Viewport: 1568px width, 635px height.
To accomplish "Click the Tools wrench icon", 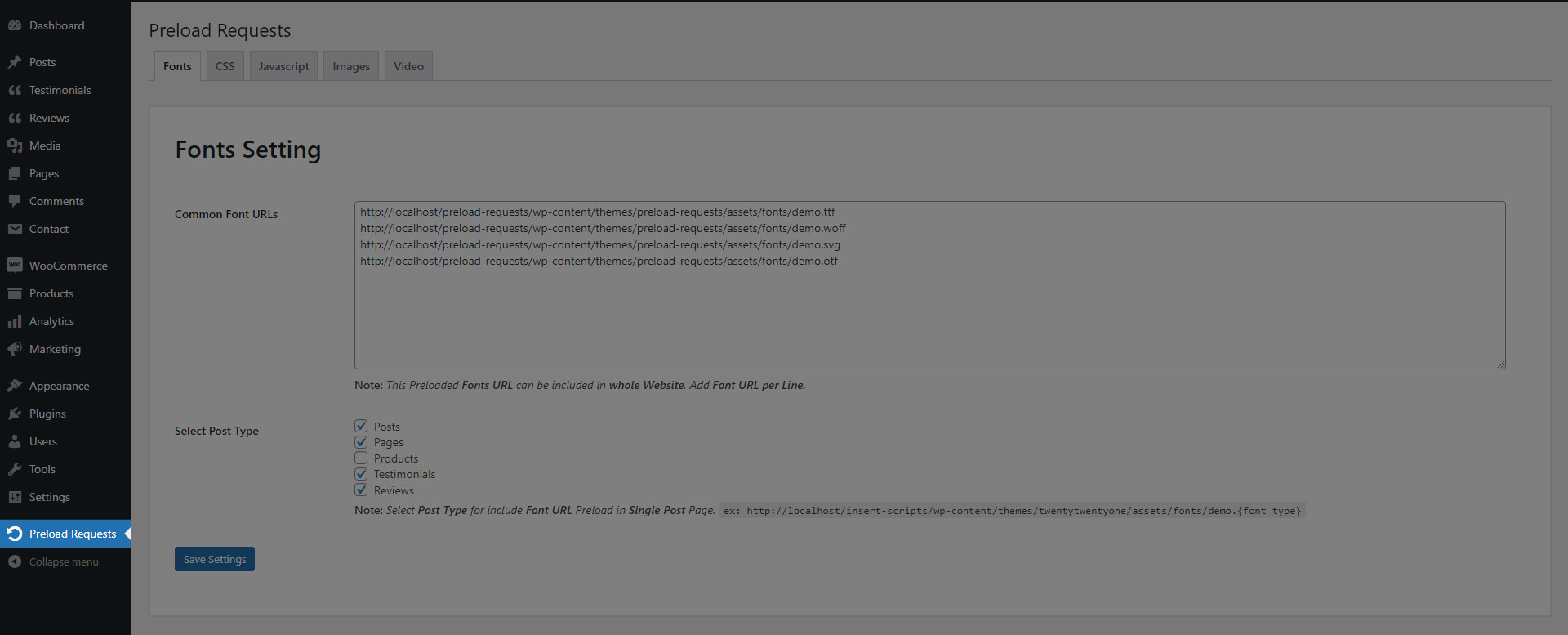I will (x=15, y=469).
